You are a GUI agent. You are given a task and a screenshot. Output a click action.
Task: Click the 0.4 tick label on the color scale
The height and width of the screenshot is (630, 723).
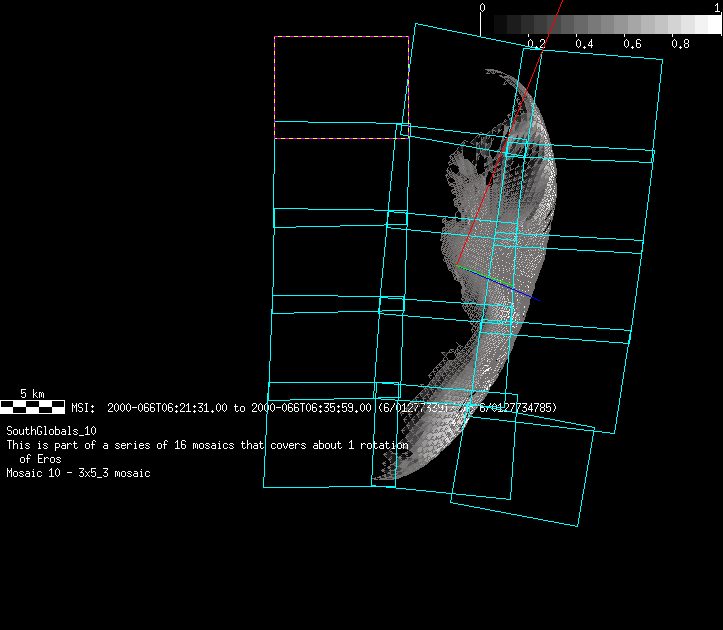pyautogui.click(x=584, y=44)
